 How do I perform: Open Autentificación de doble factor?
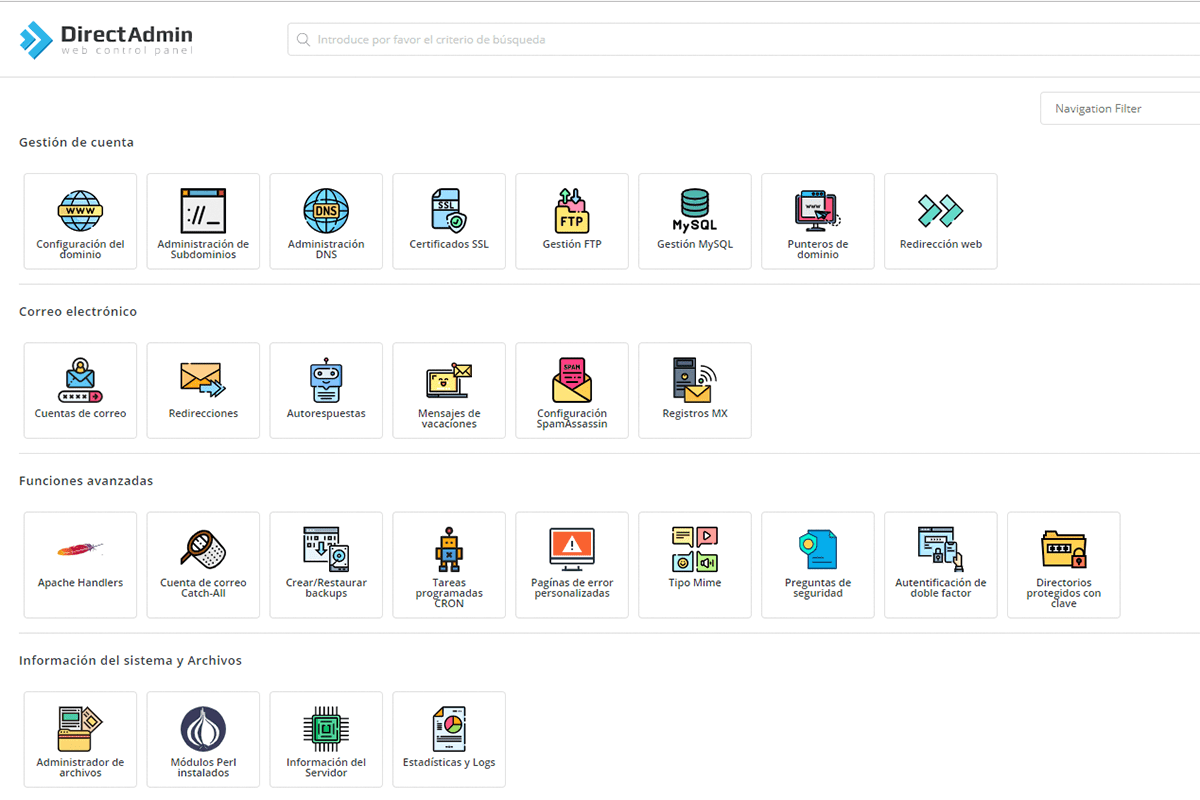click(940, 564)
